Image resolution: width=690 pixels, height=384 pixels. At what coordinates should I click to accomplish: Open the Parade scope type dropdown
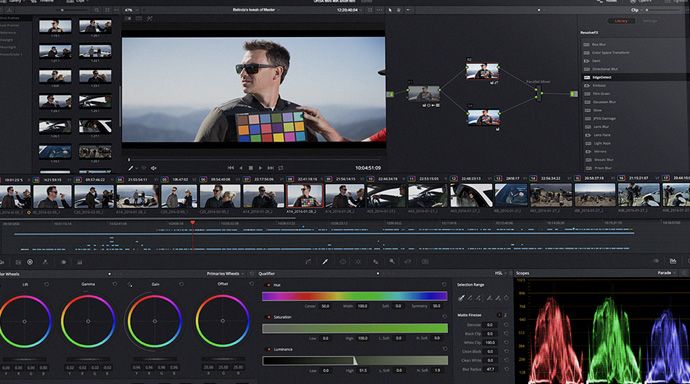(x=666, y=273)
